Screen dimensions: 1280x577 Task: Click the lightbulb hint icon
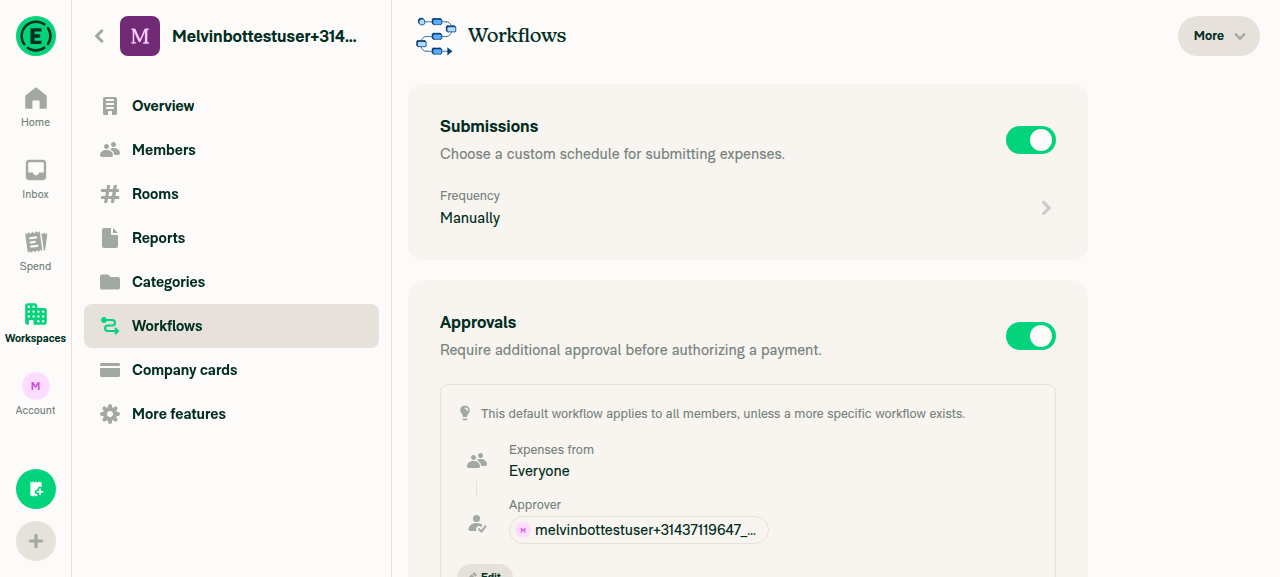point(465,413)
